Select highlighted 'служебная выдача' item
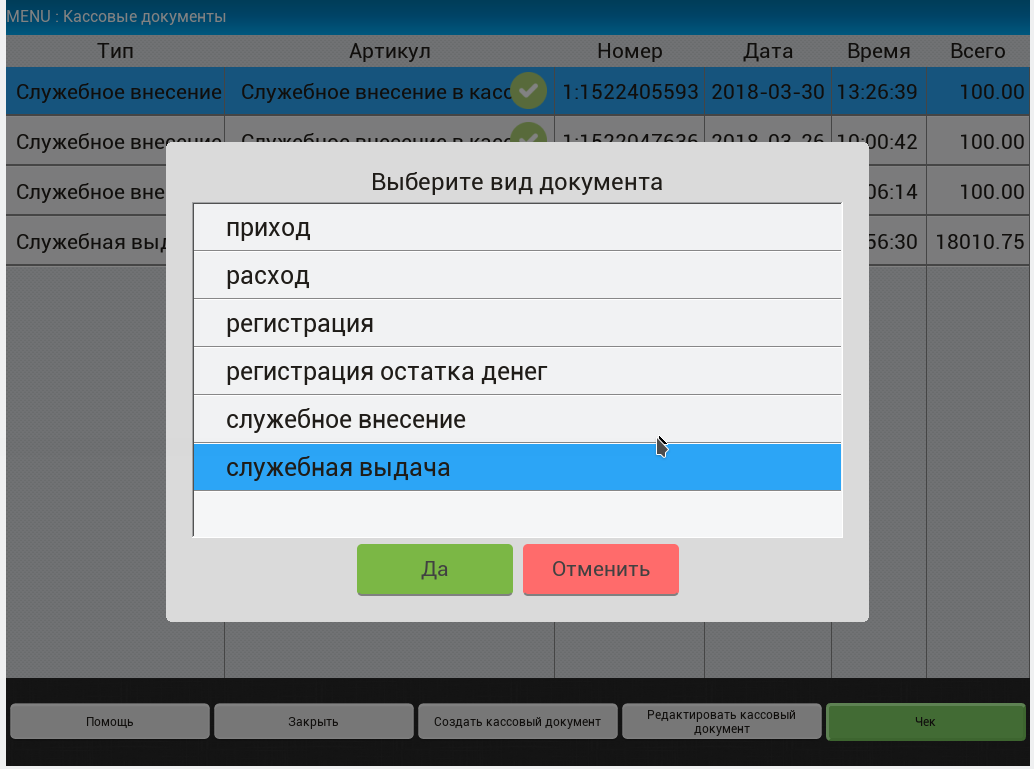 click(x=517, y=467)
